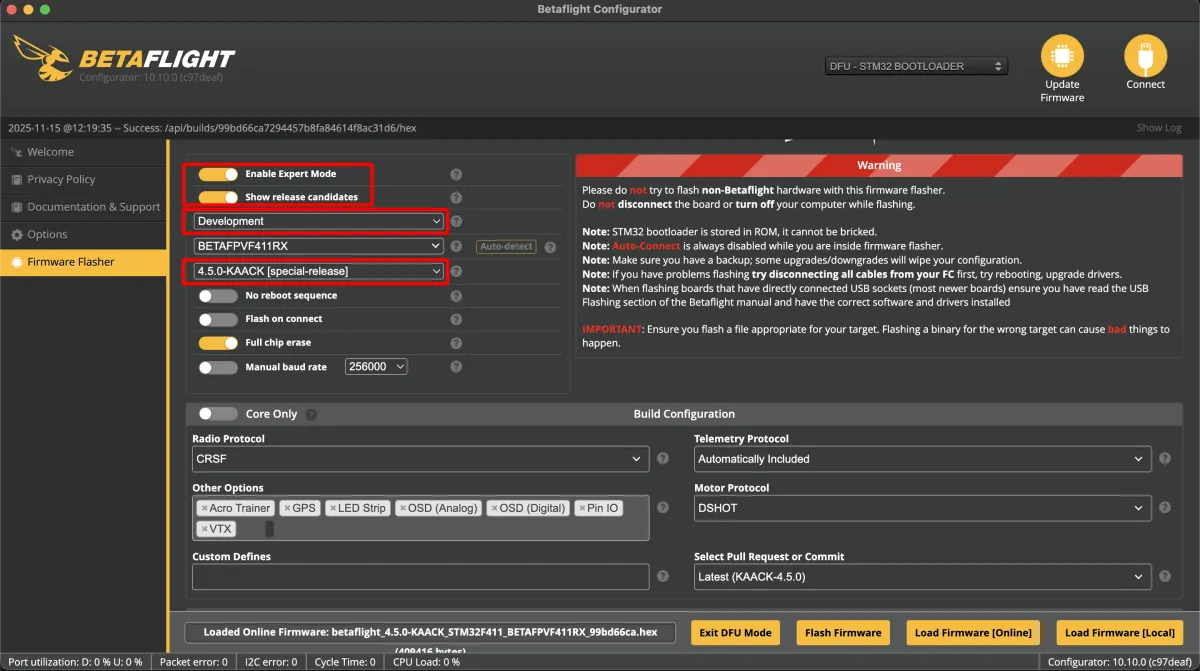Click the Show Log link
The height and width of the screenshot is (671, 1200).
(x=1159, y=128)
